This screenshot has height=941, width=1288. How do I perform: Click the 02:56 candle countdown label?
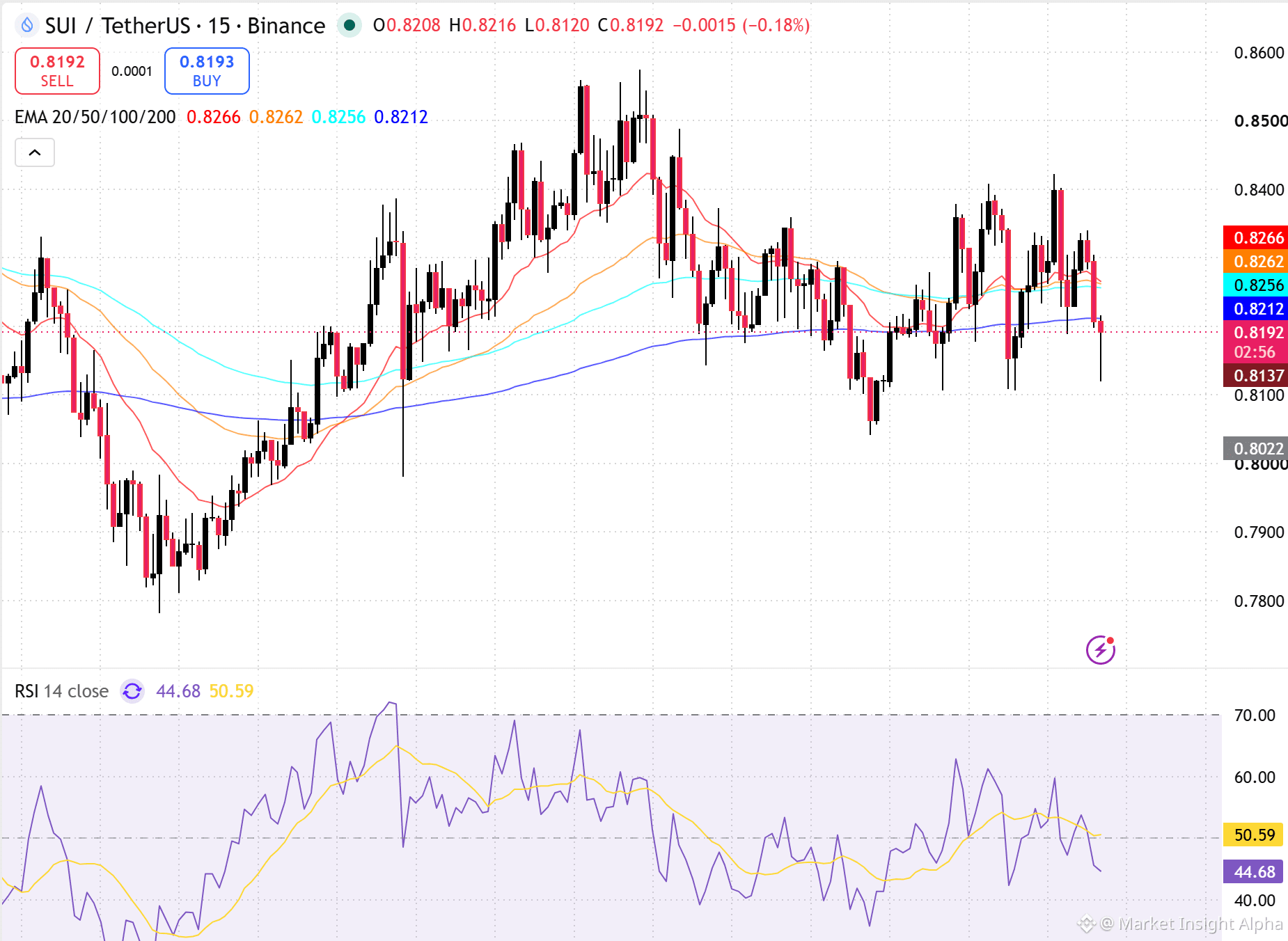pyautogui.click(x=1255, y=352)
